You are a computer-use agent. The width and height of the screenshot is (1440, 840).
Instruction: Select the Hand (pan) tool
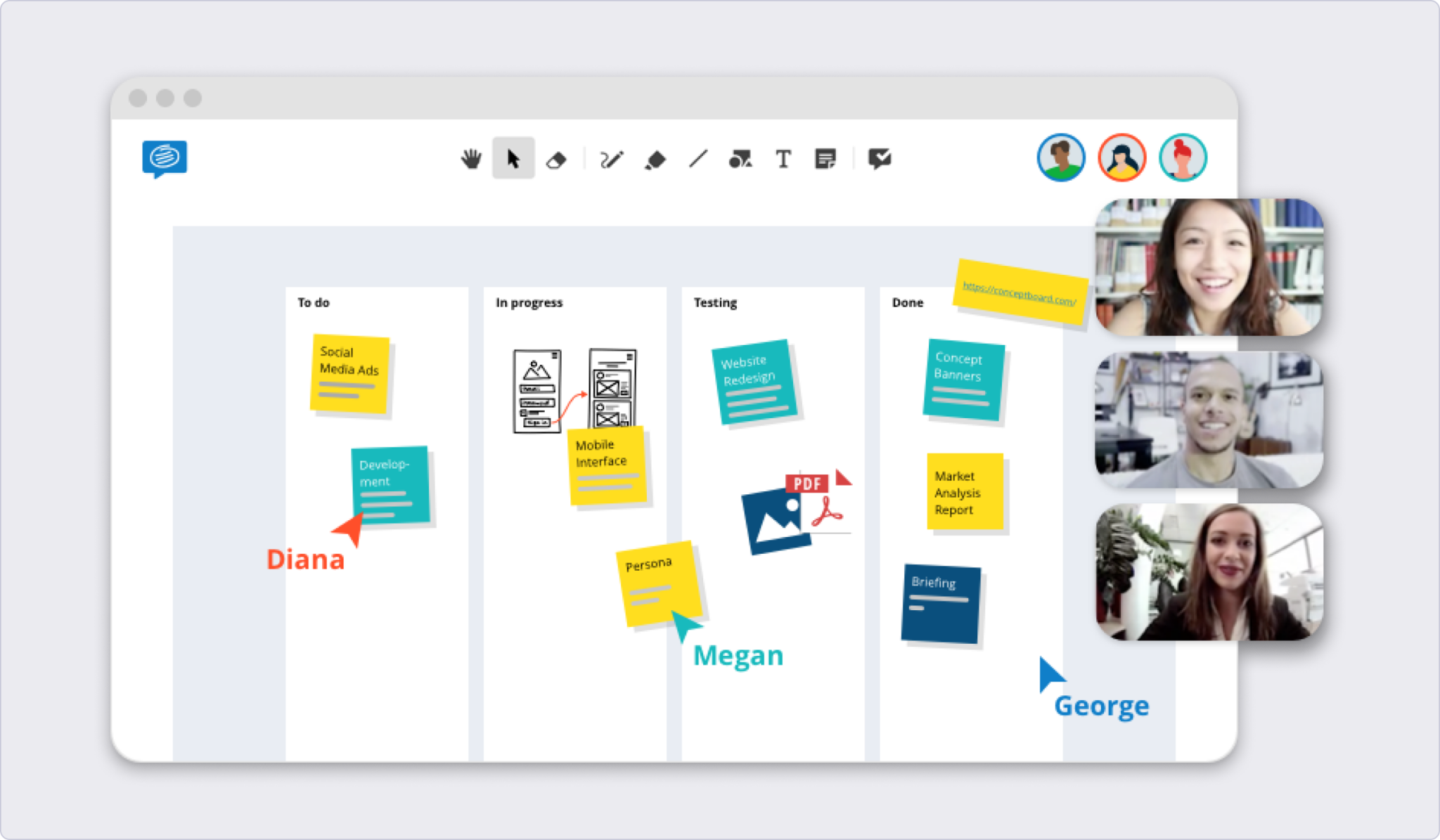[x=470, y=159]
